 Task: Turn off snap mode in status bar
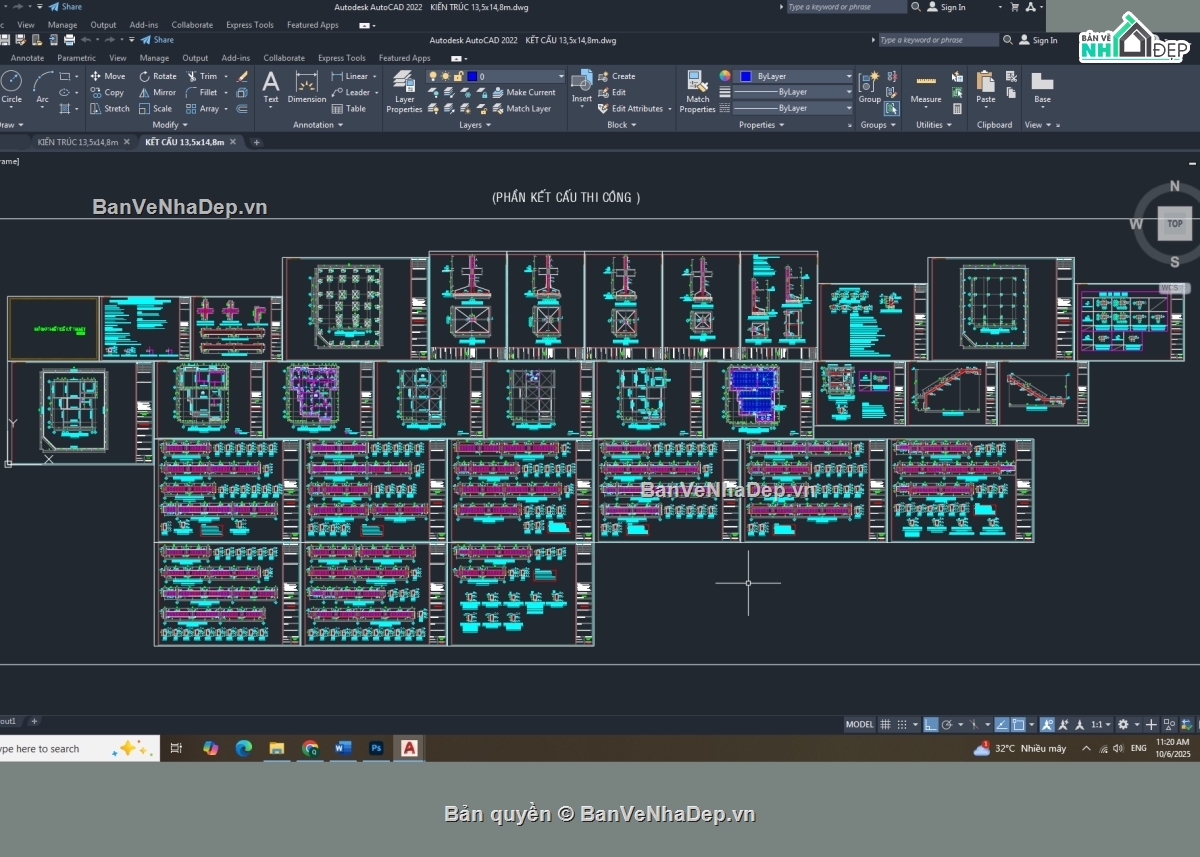pos(902,724)
